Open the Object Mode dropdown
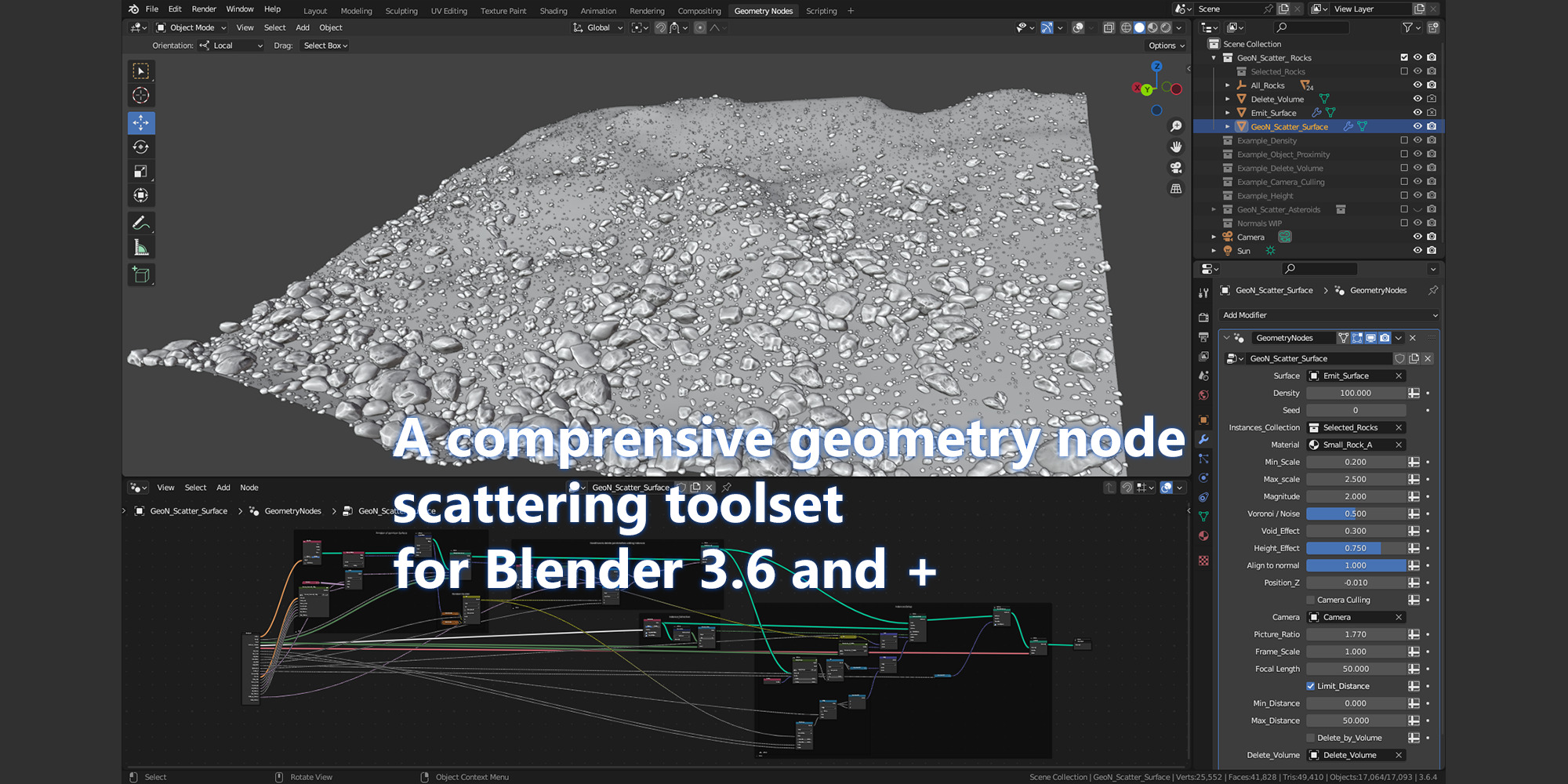This screenshot has height=784, width=1568. [192, 27]
